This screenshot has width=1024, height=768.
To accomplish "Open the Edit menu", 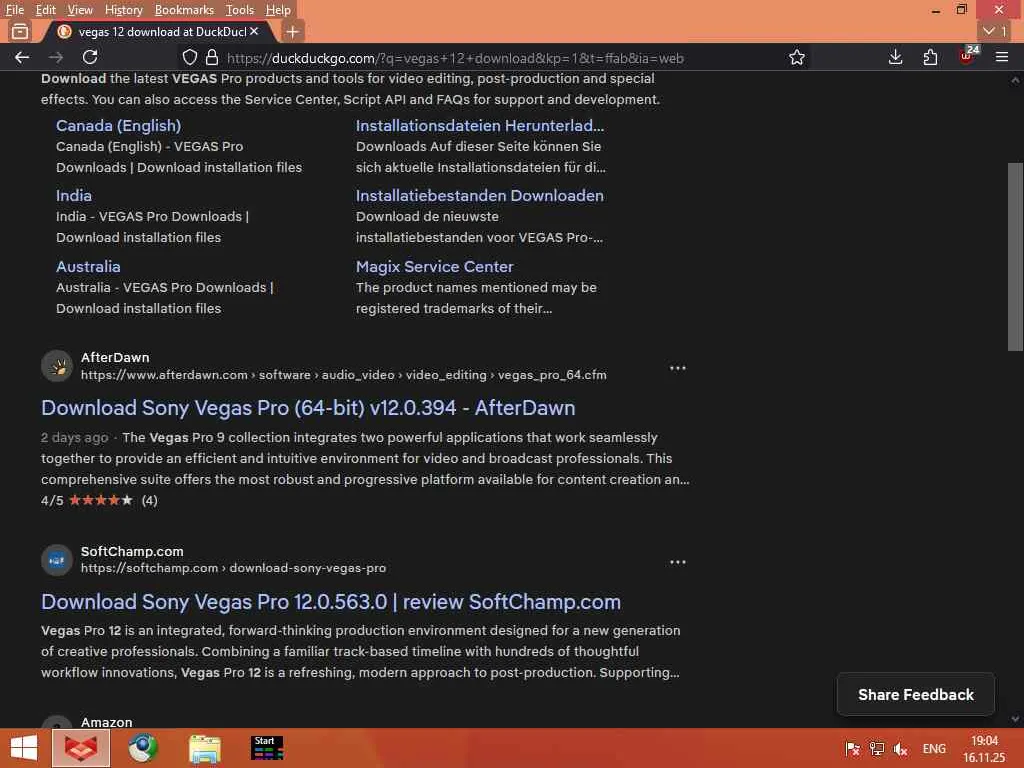I will pos(45,10).
